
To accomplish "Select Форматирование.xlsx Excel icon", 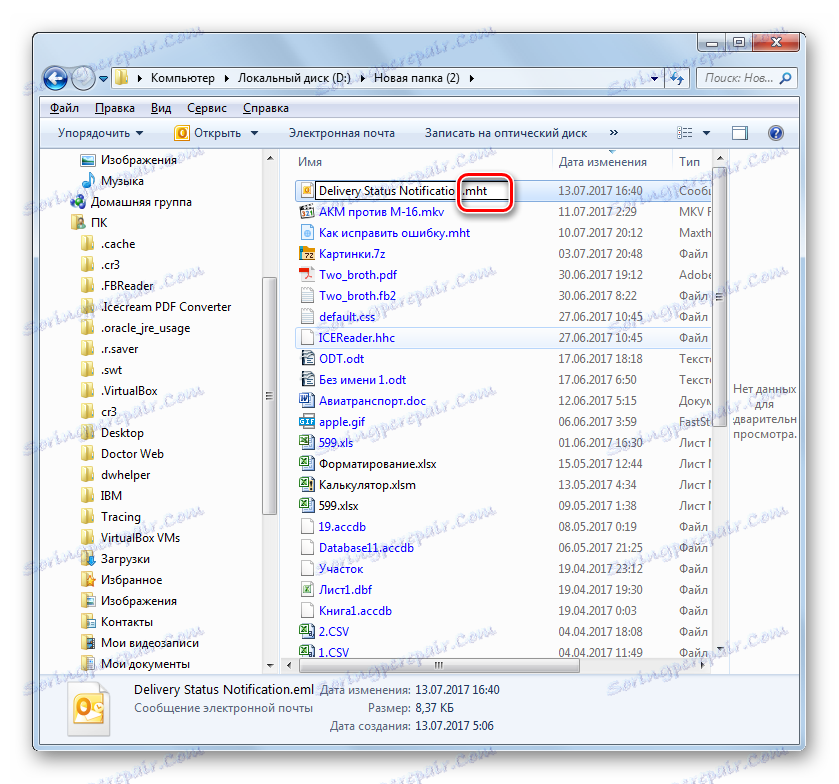I will (307, 463).
